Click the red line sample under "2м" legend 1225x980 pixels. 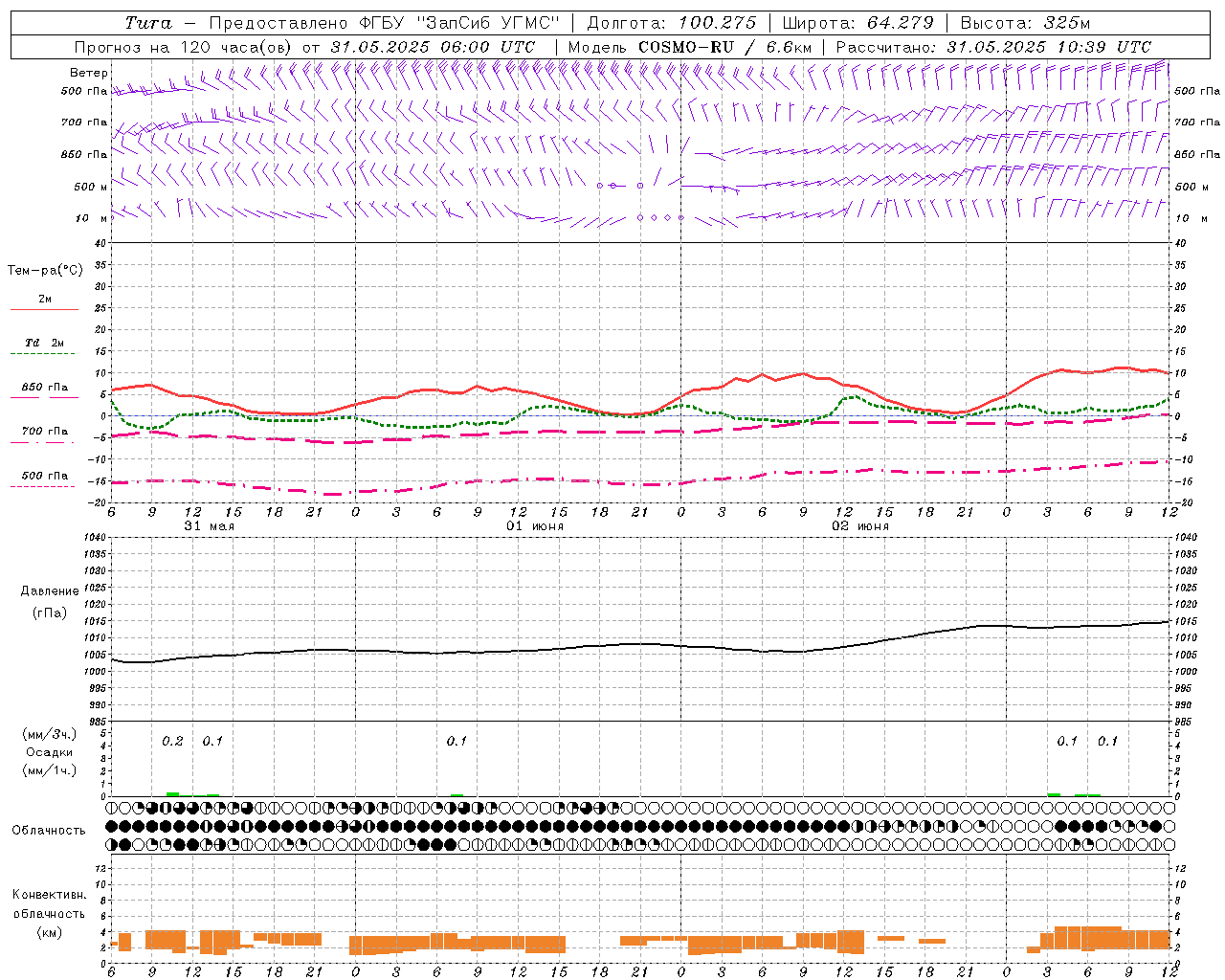coord(44,310)
